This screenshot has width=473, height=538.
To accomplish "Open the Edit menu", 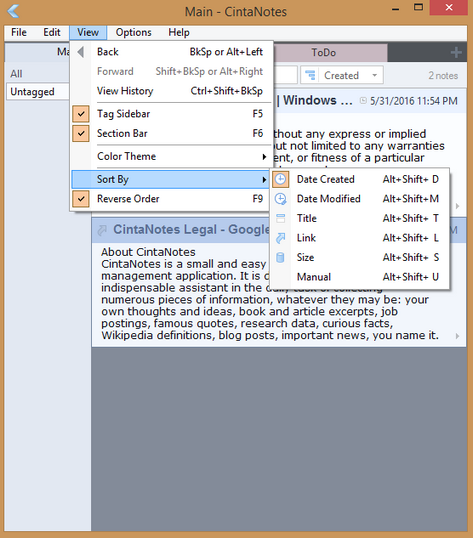I will click(x=51, y=32).
